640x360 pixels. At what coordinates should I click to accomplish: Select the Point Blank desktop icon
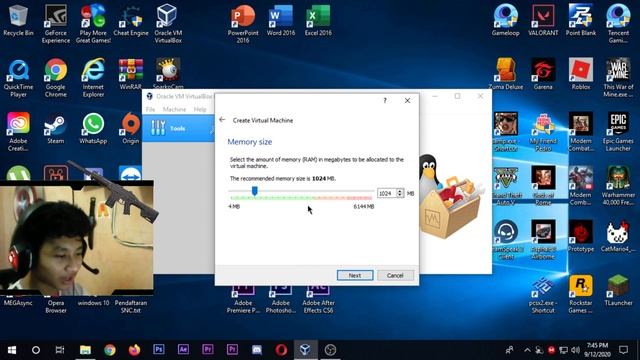tap(580, 20)
